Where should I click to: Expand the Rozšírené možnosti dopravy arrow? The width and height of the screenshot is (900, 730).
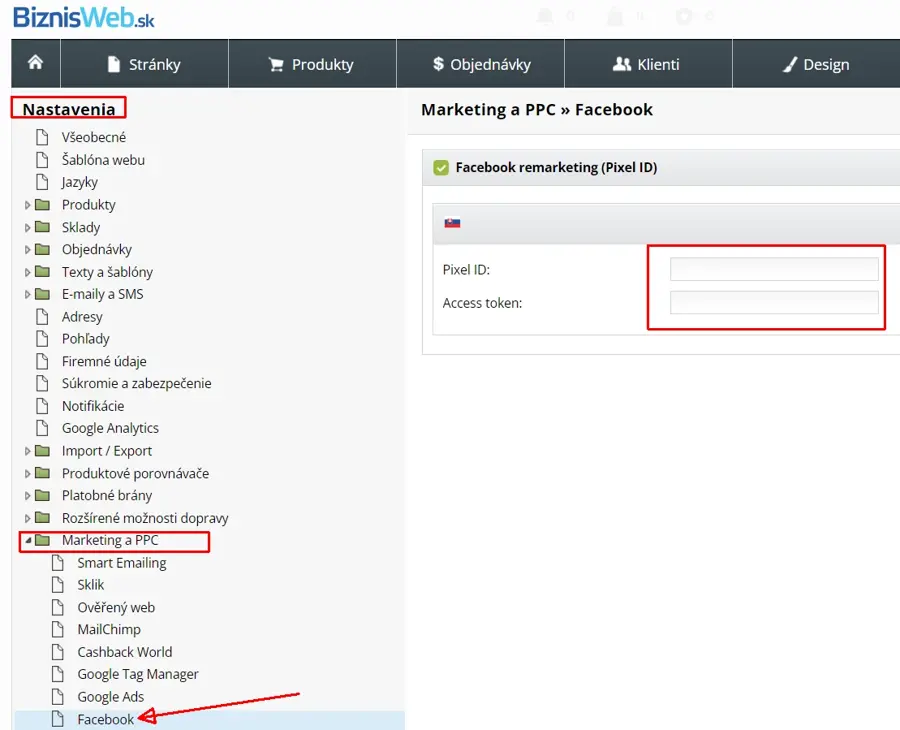click(27, 518)
